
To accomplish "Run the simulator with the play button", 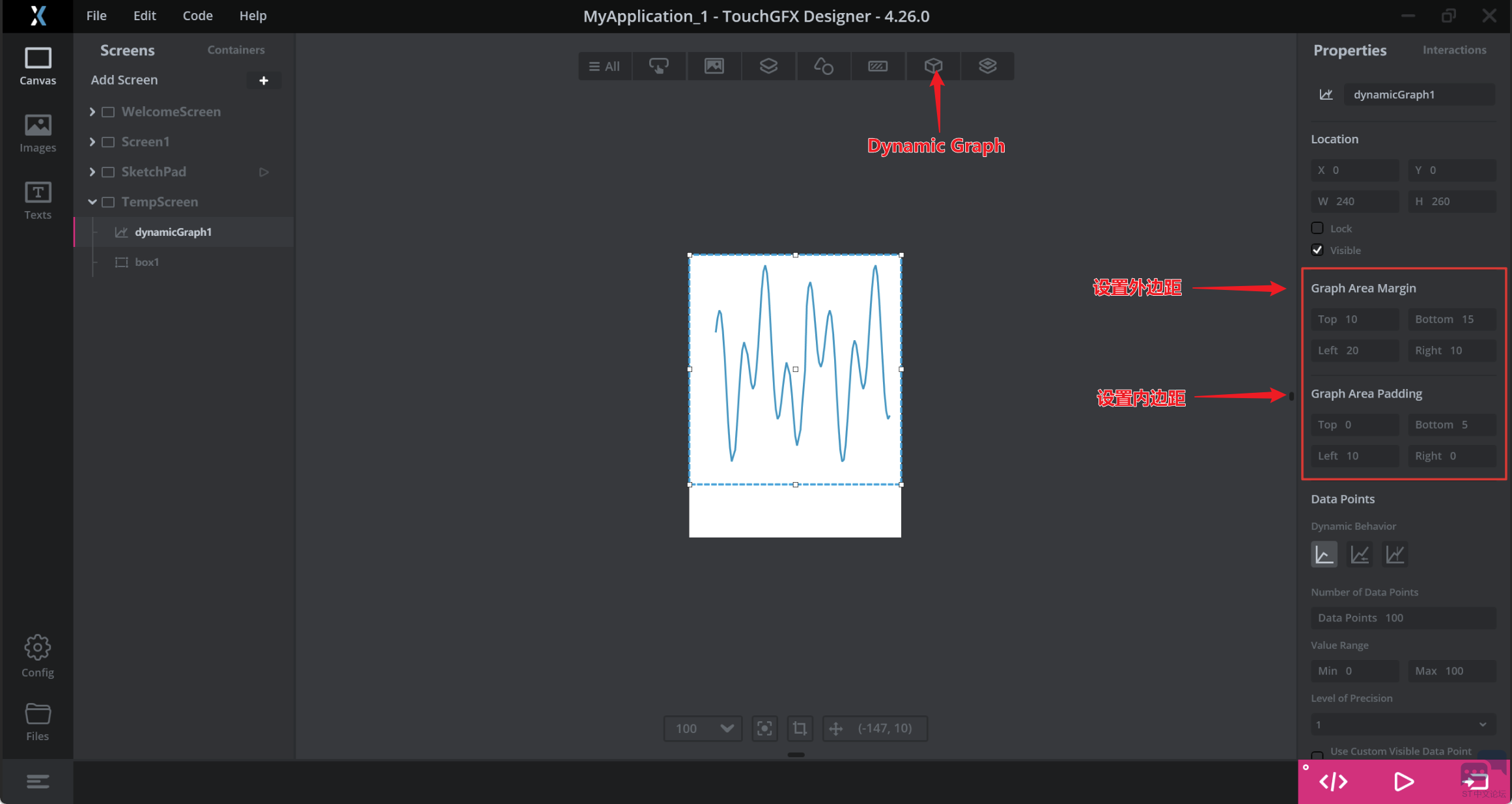I will pos(1403,781).
